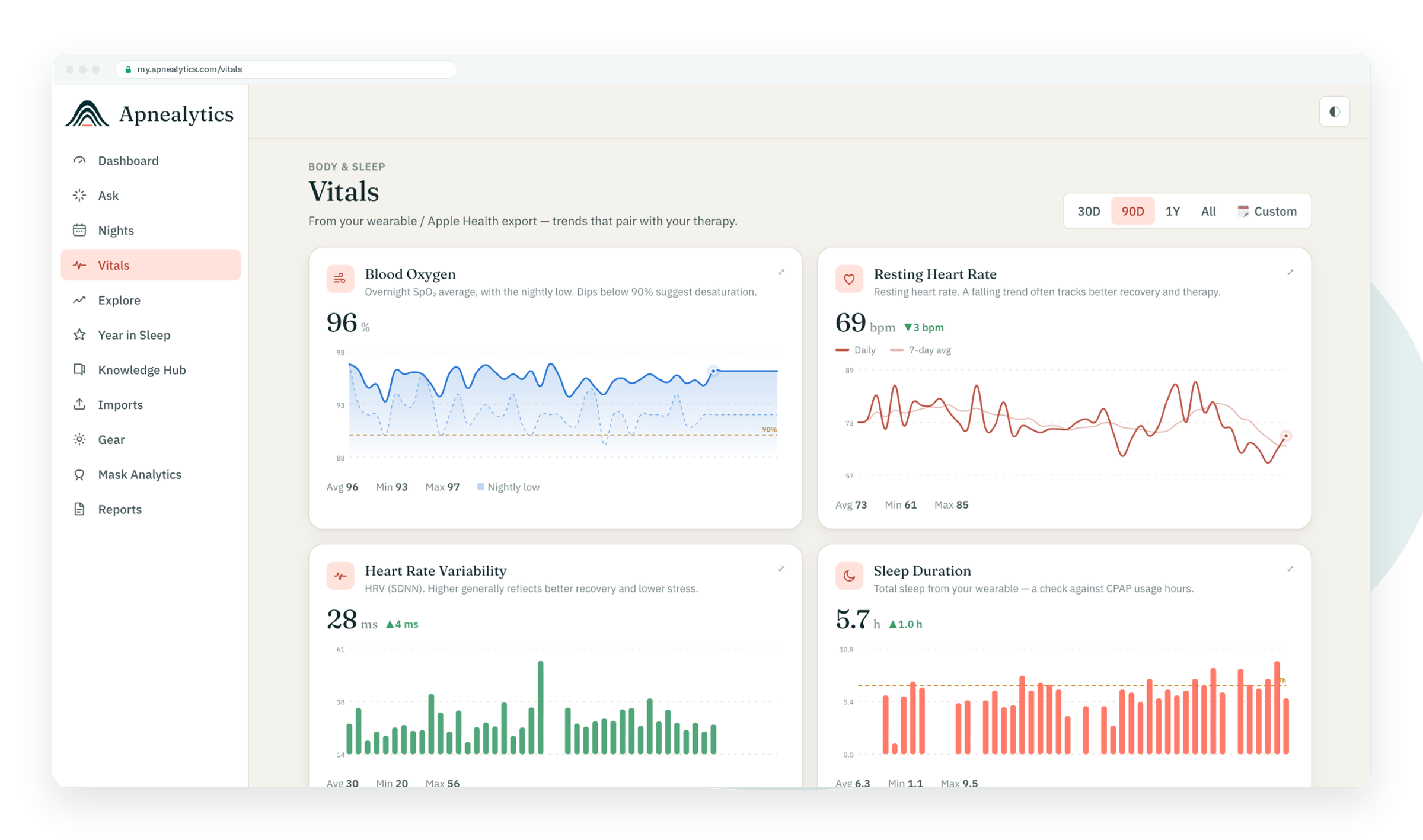
Task: Click the latest Blood Oxygen data point marker
Action: 714,371
